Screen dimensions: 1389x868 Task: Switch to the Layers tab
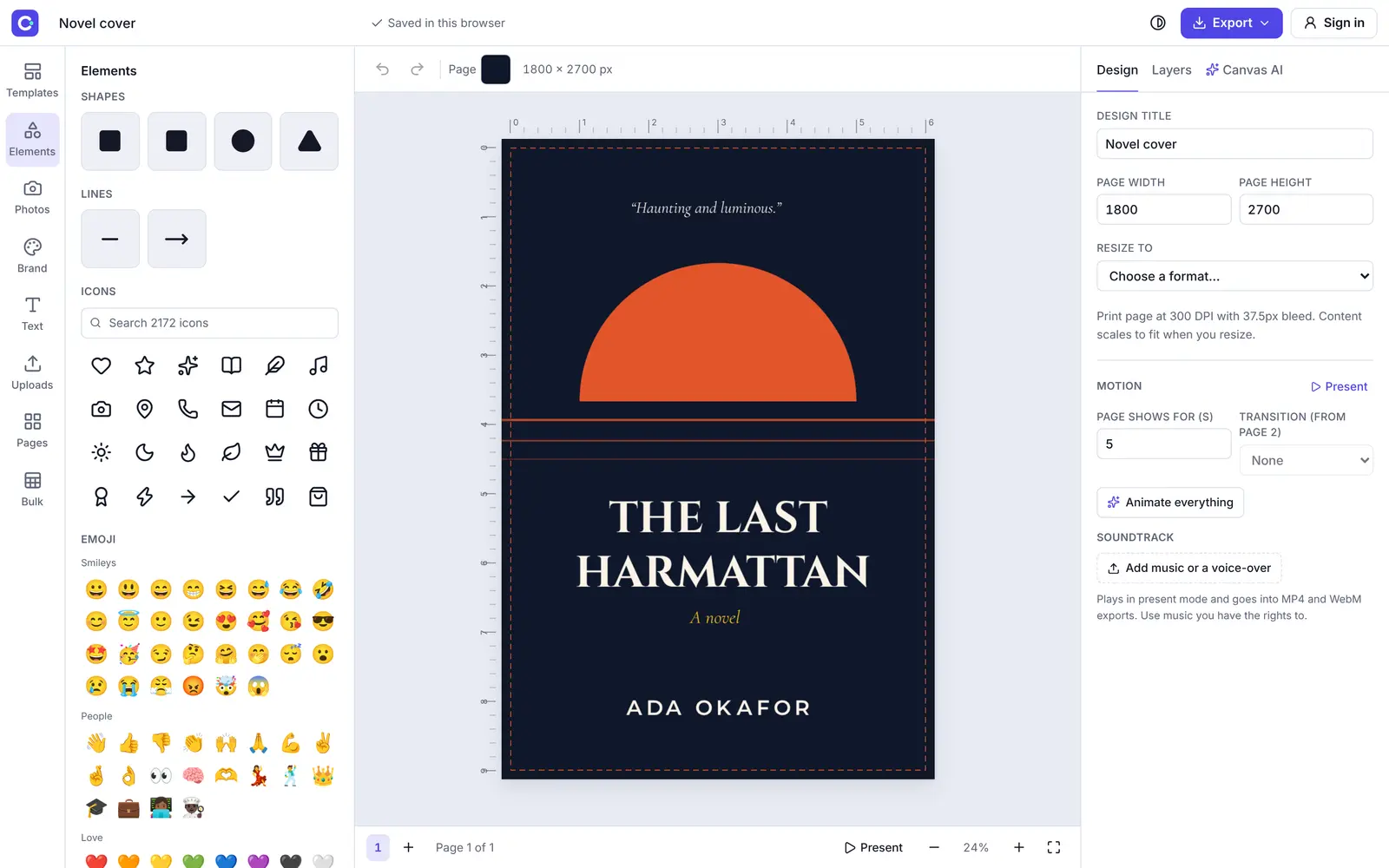(x=1171, y=70)
